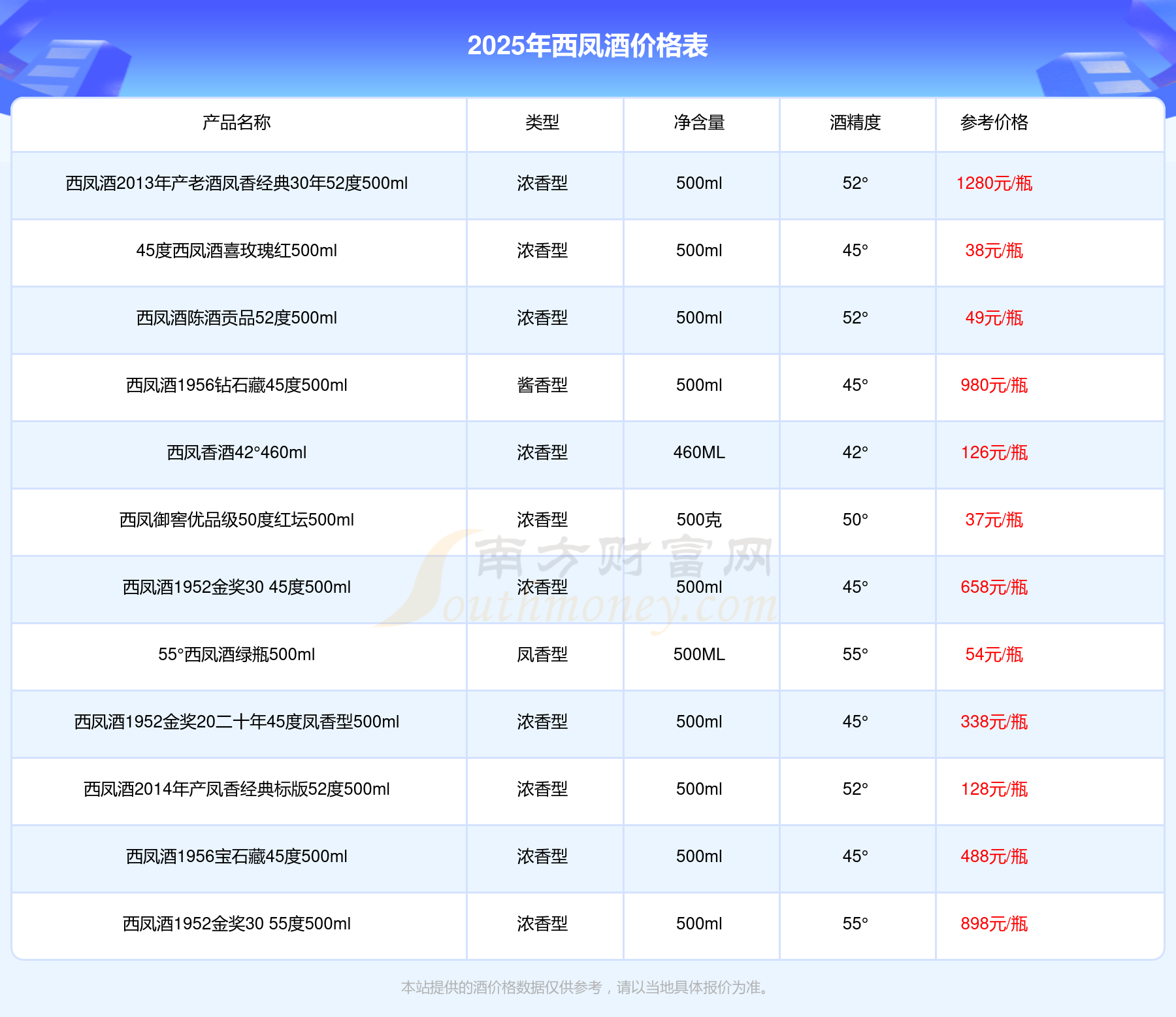1176x1017 pixels.
Task: Select the 凤香型 type cell
Action: click(542, 654)
